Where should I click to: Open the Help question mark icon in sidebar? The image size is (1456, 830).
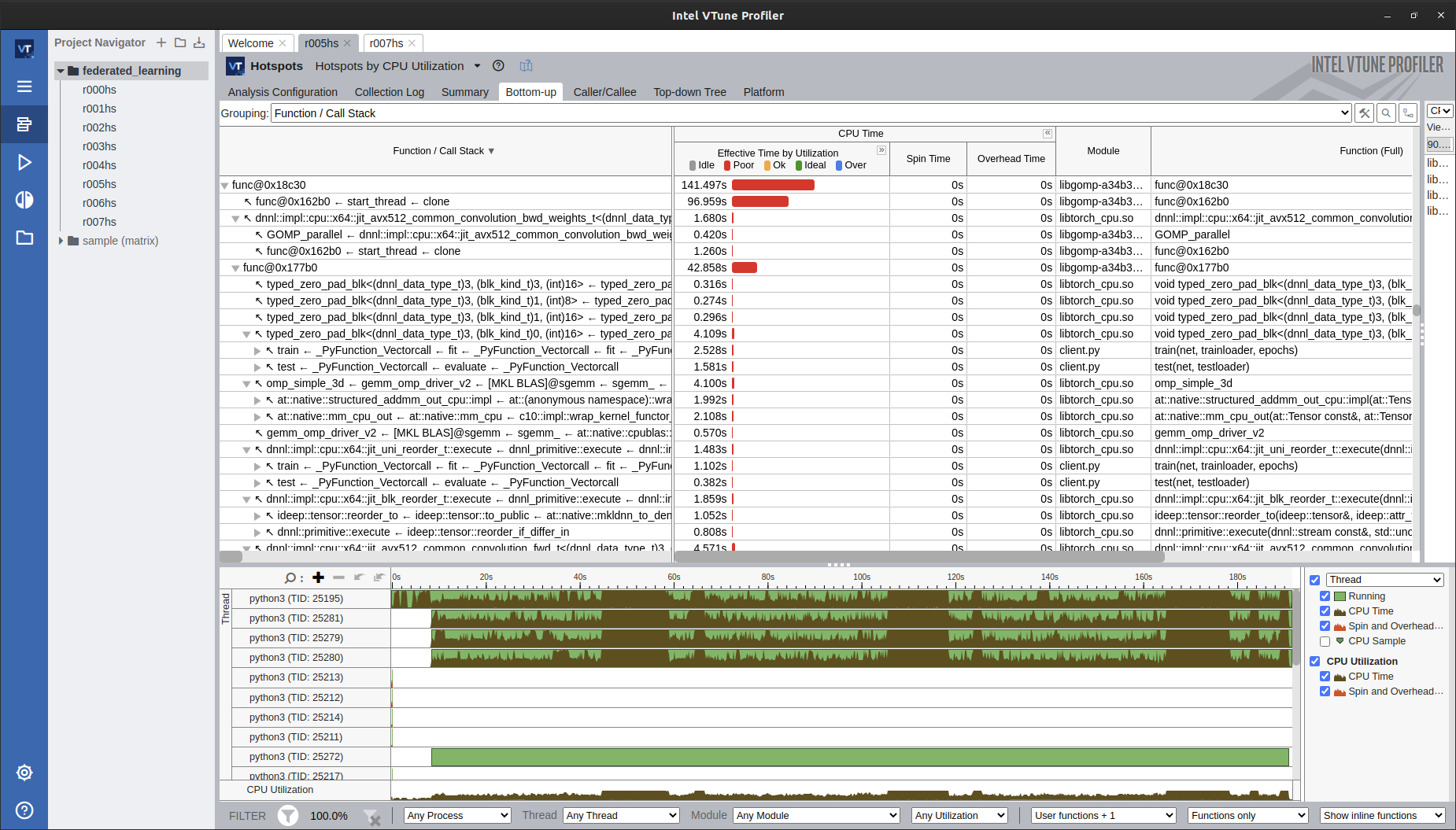(x=24, y=810)
